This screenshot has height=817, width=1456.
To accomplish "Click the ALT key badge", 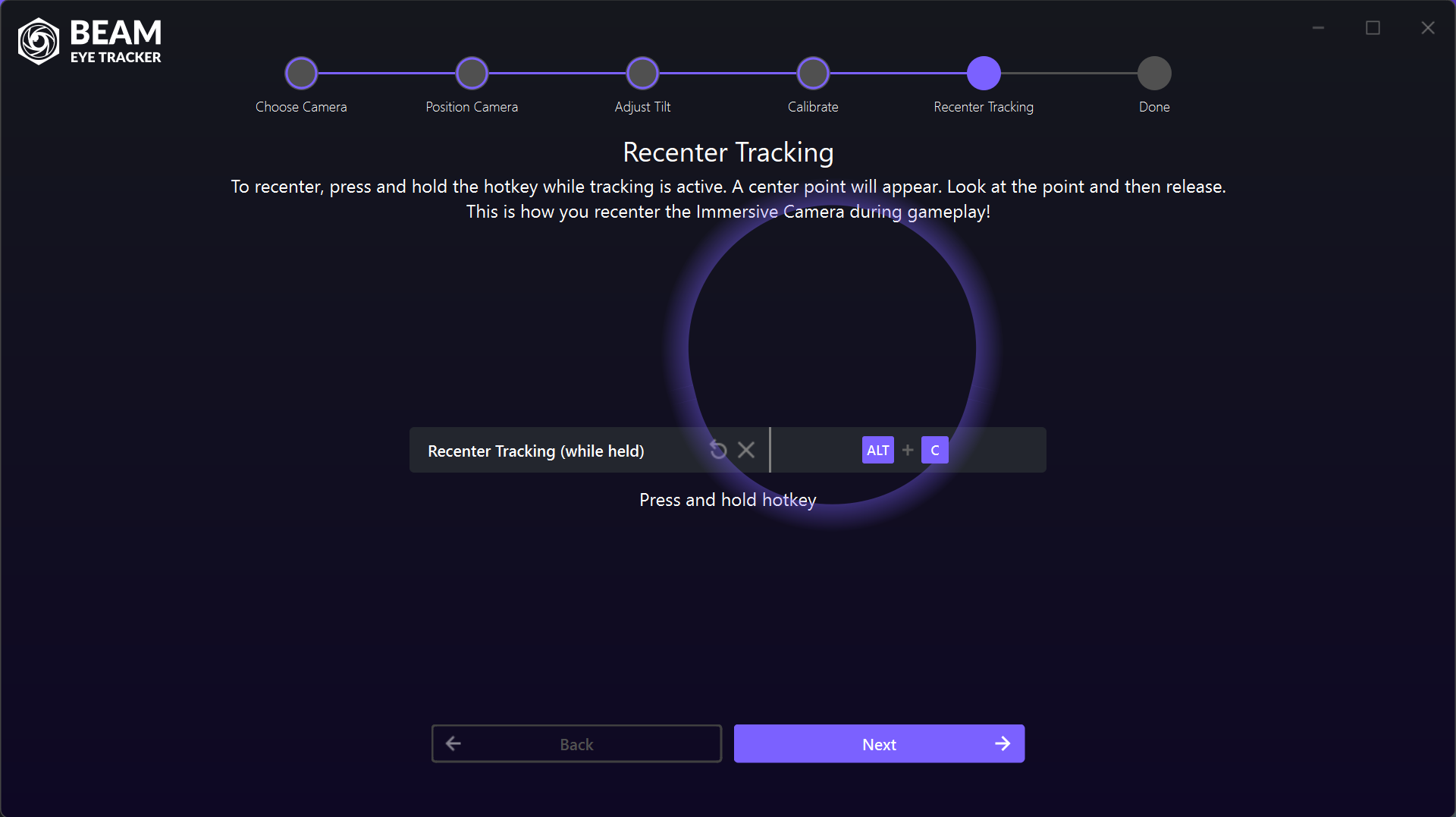I will [878, 450].
